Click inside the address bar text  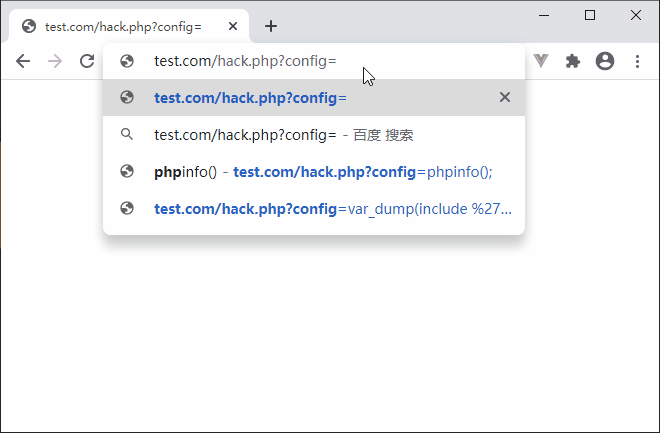click(x=245, y=61)
